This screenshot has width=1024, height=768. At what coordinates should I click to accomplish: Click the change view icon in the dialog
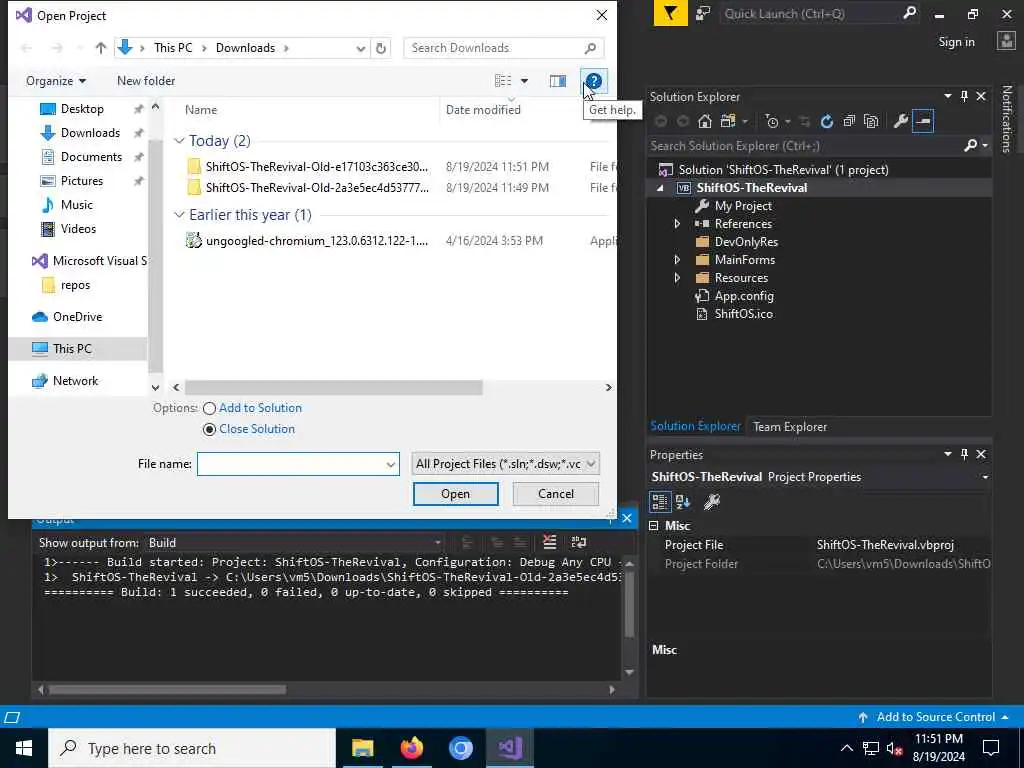coord(503,81)
